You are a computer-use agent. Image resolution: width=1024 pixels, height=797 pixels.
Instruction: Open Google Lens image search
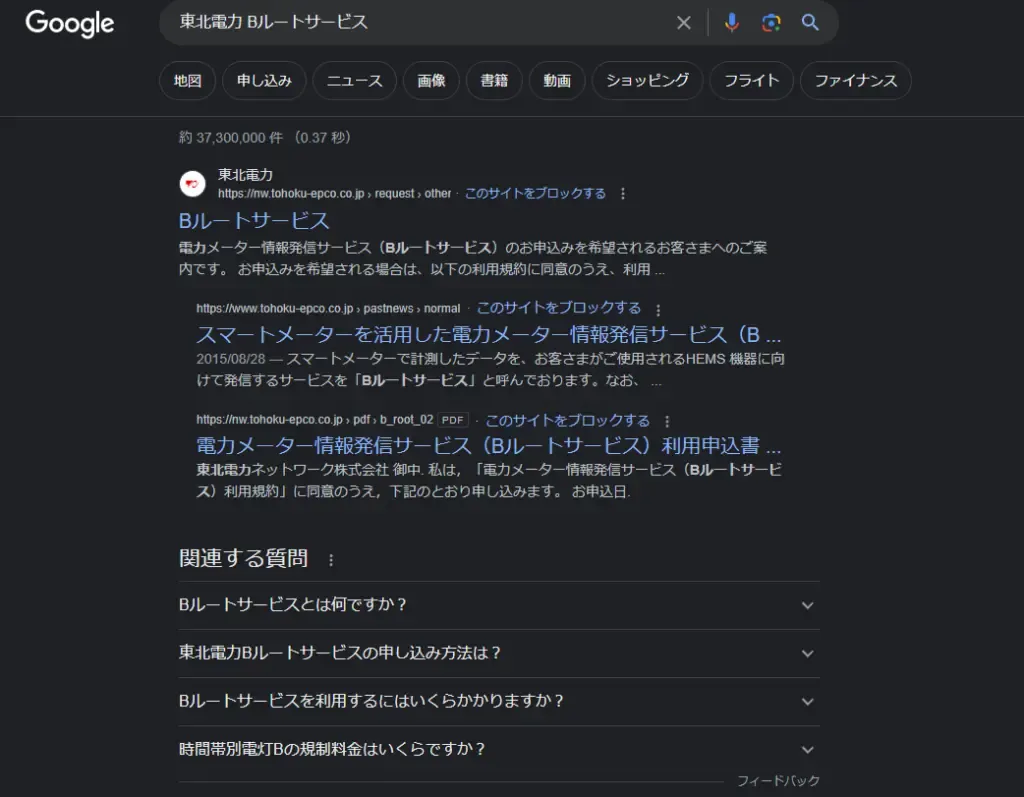[x=770, y=22]
